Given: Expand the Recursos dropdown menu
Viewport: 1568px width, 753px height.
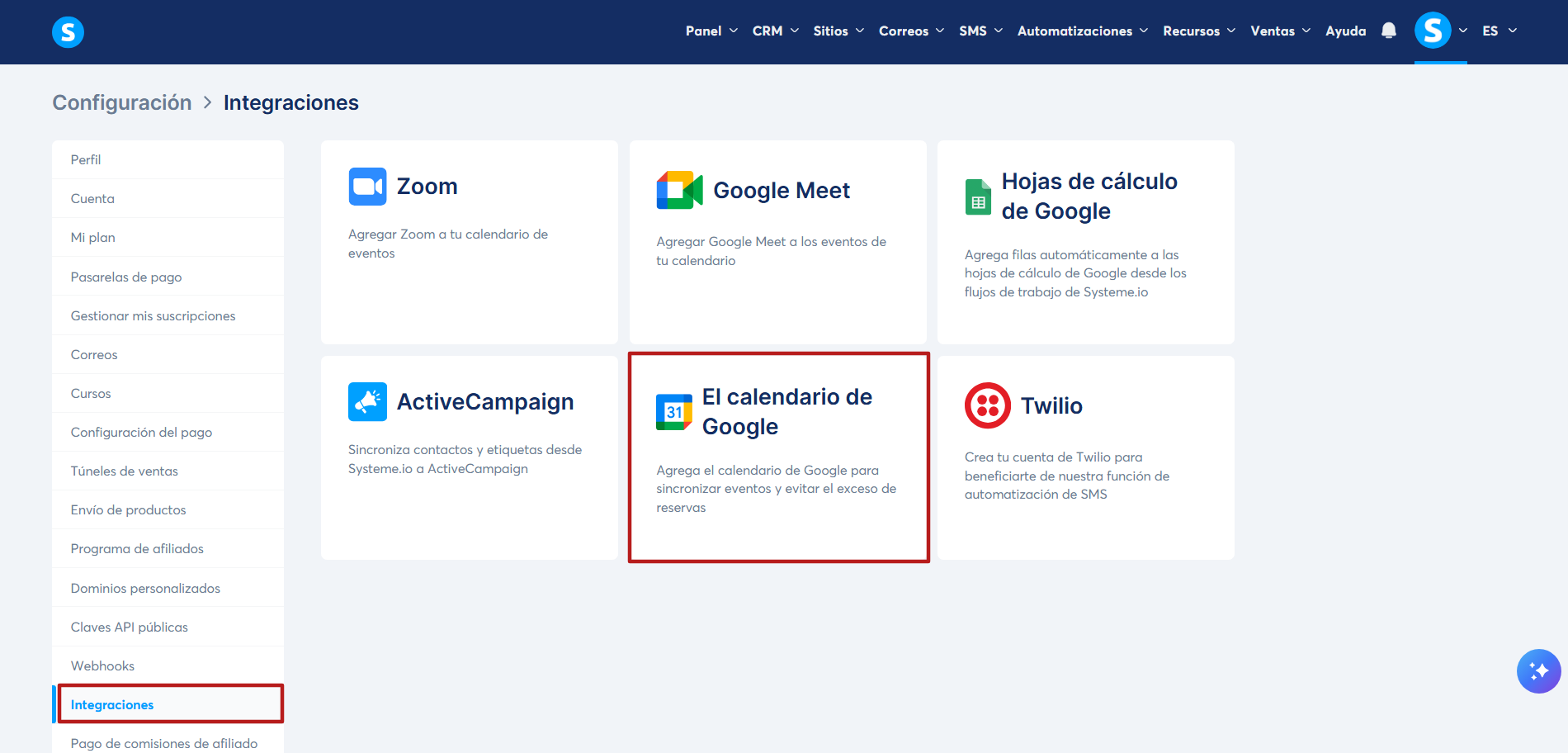Looking at the screenshot, I should coord(1199,31).
